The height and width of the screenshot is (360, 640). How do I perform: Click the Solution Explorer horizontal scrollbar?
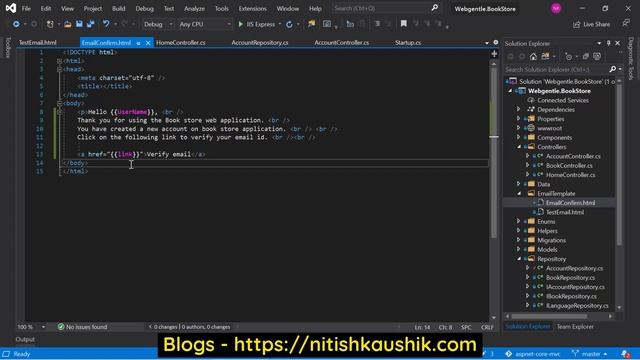pos(549,316)
